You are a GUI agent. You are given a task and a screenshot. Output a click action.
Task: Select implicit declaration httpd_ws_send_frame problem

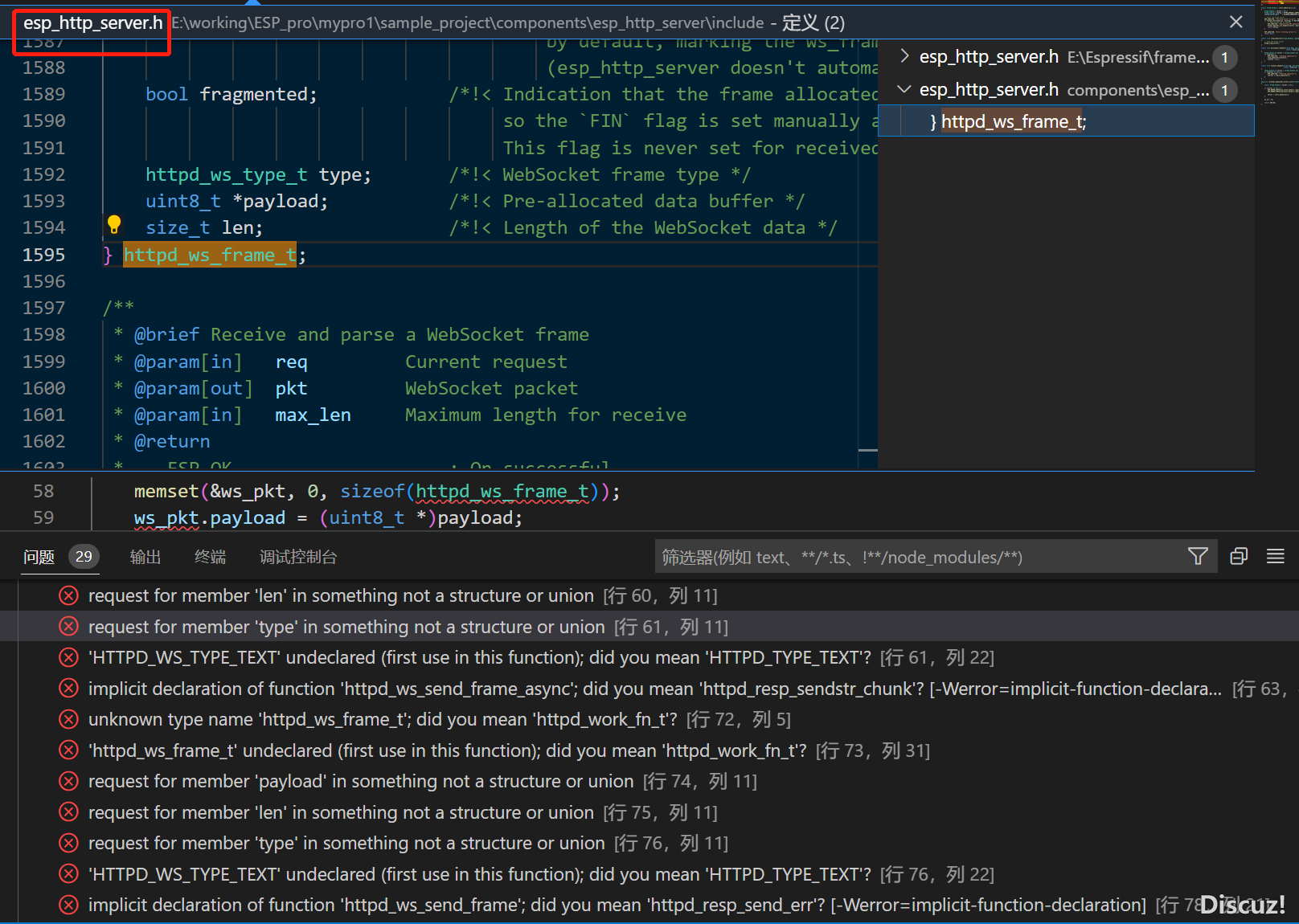pos(649,905)
